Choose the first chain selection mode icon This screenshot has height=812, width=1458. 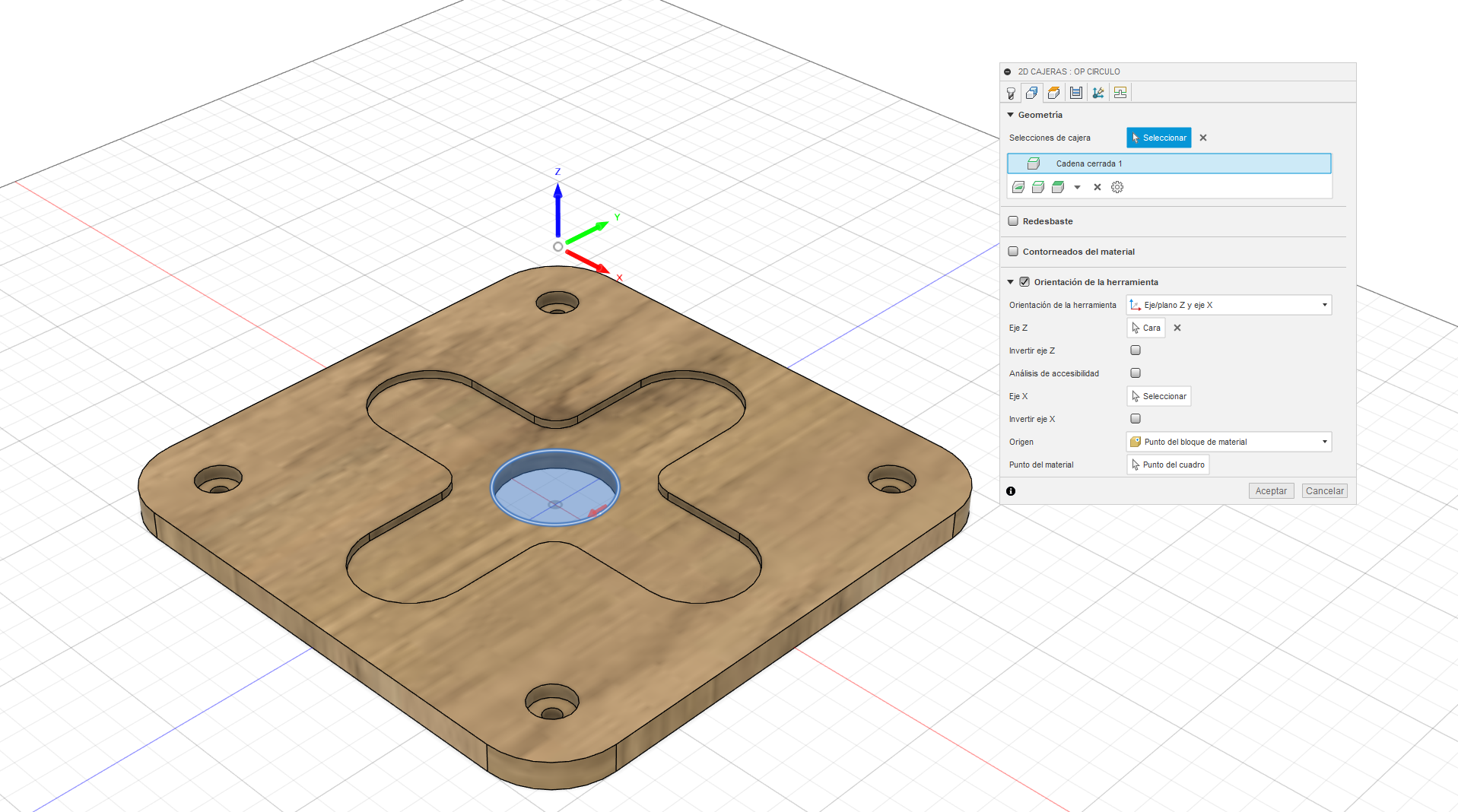[1018, 187]
